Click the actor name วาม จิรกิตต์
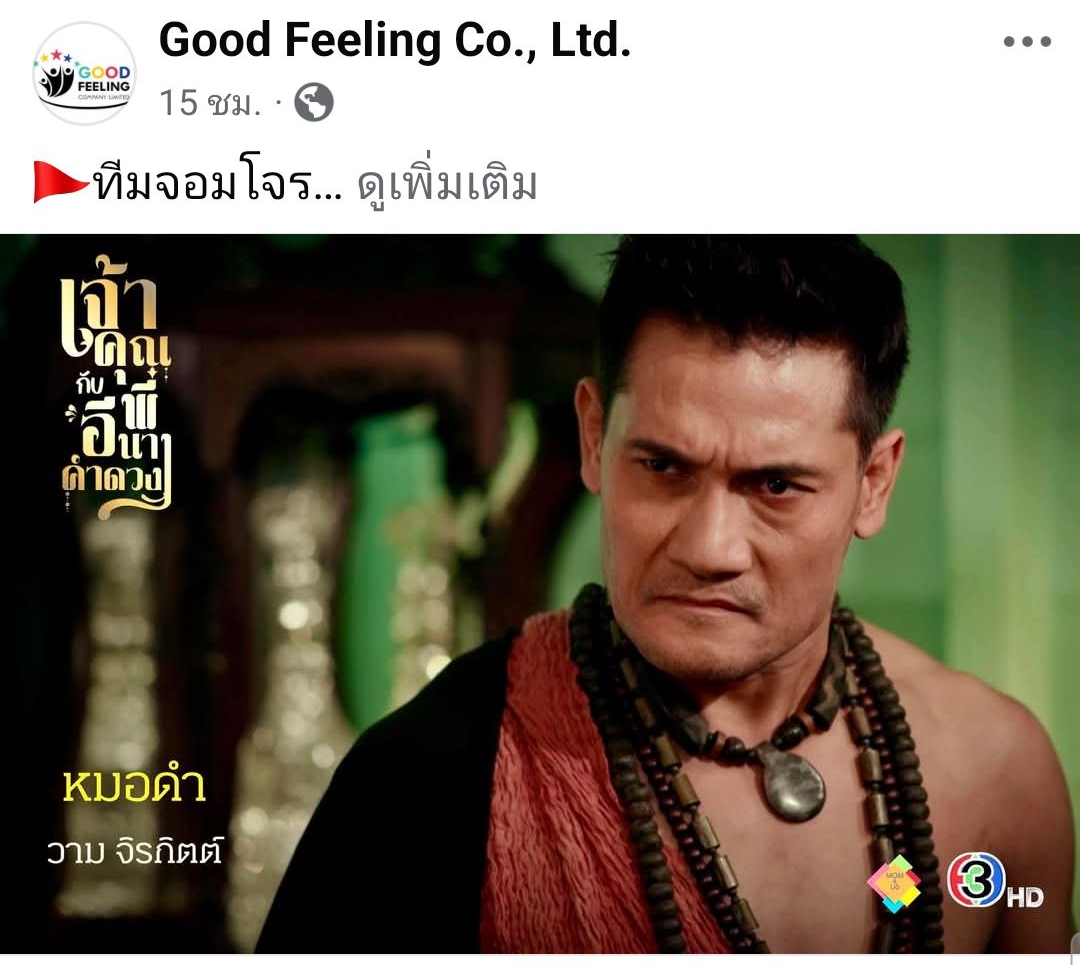 [135, 851]
